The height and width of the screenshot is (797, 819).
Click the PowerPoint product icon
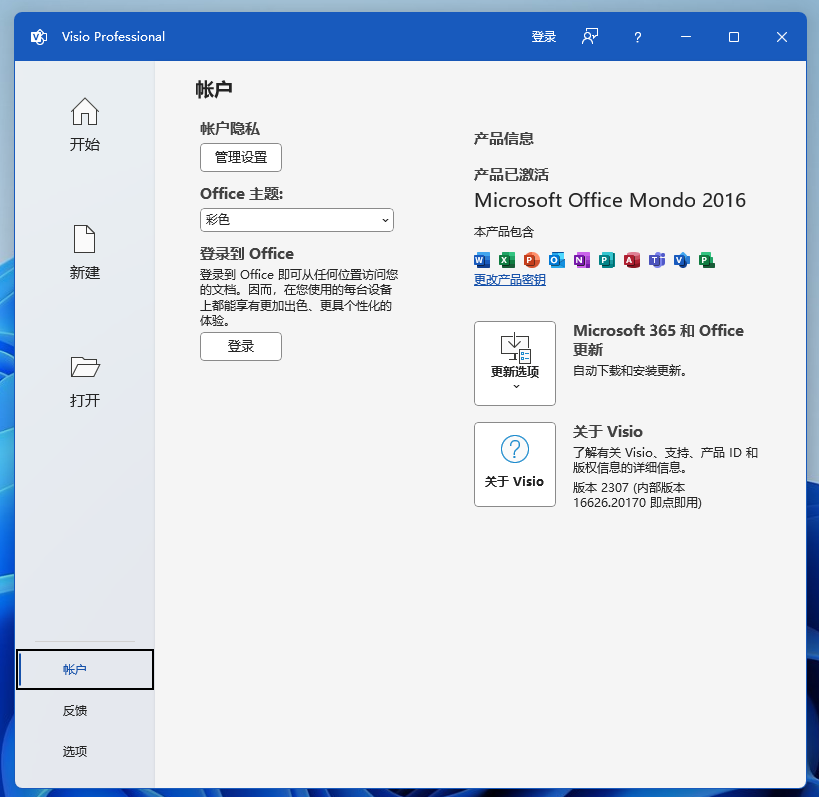(x=531, y=260)
